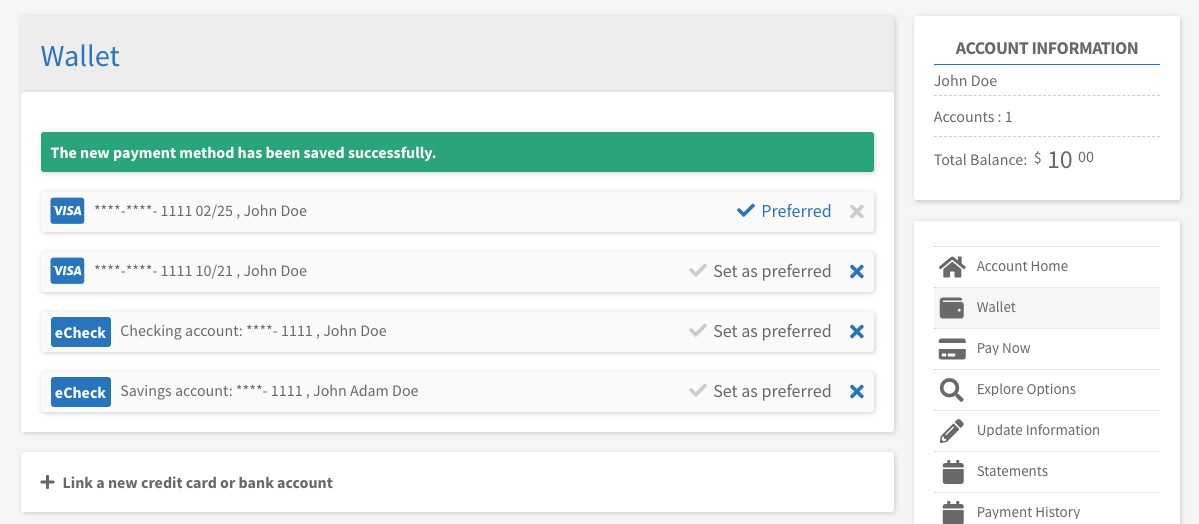This screenshot has width=1199, height=524.
Task: Click the Account Home house icon
Action: pos(952,266)
